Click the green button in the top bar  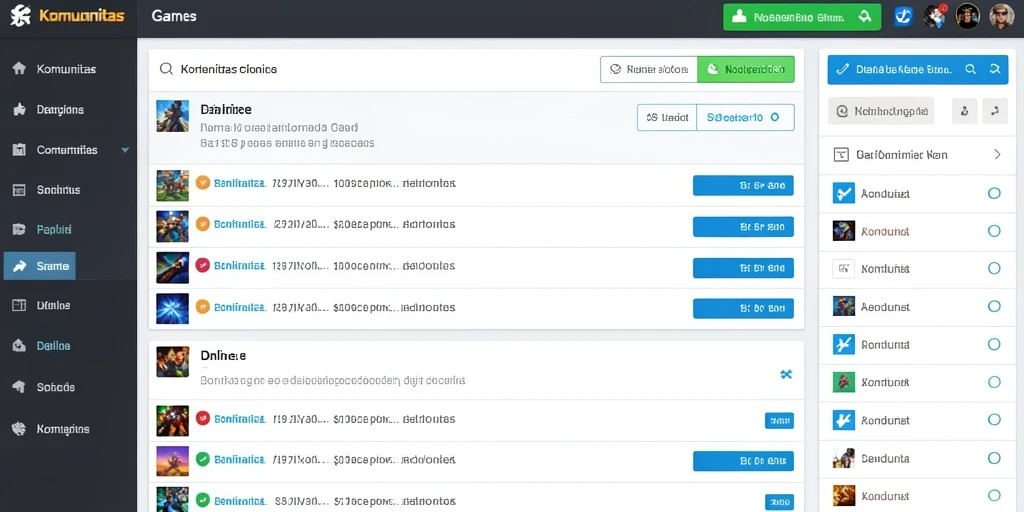[x=802, y=17]
